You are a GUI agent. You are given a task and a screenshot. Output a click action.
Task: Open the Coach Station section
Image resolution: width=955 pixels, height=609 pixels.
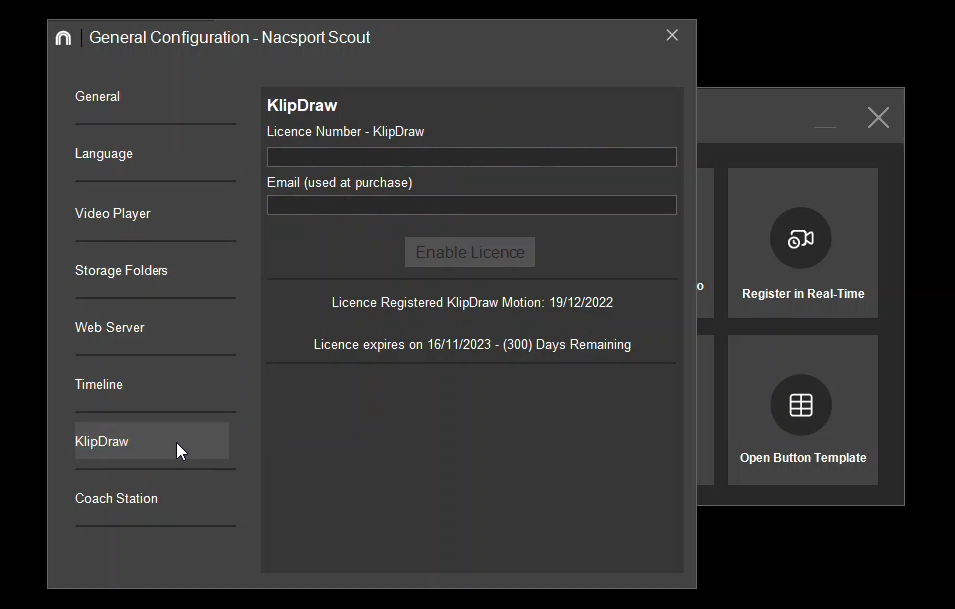pyautogui.click(x=116, y=498)
